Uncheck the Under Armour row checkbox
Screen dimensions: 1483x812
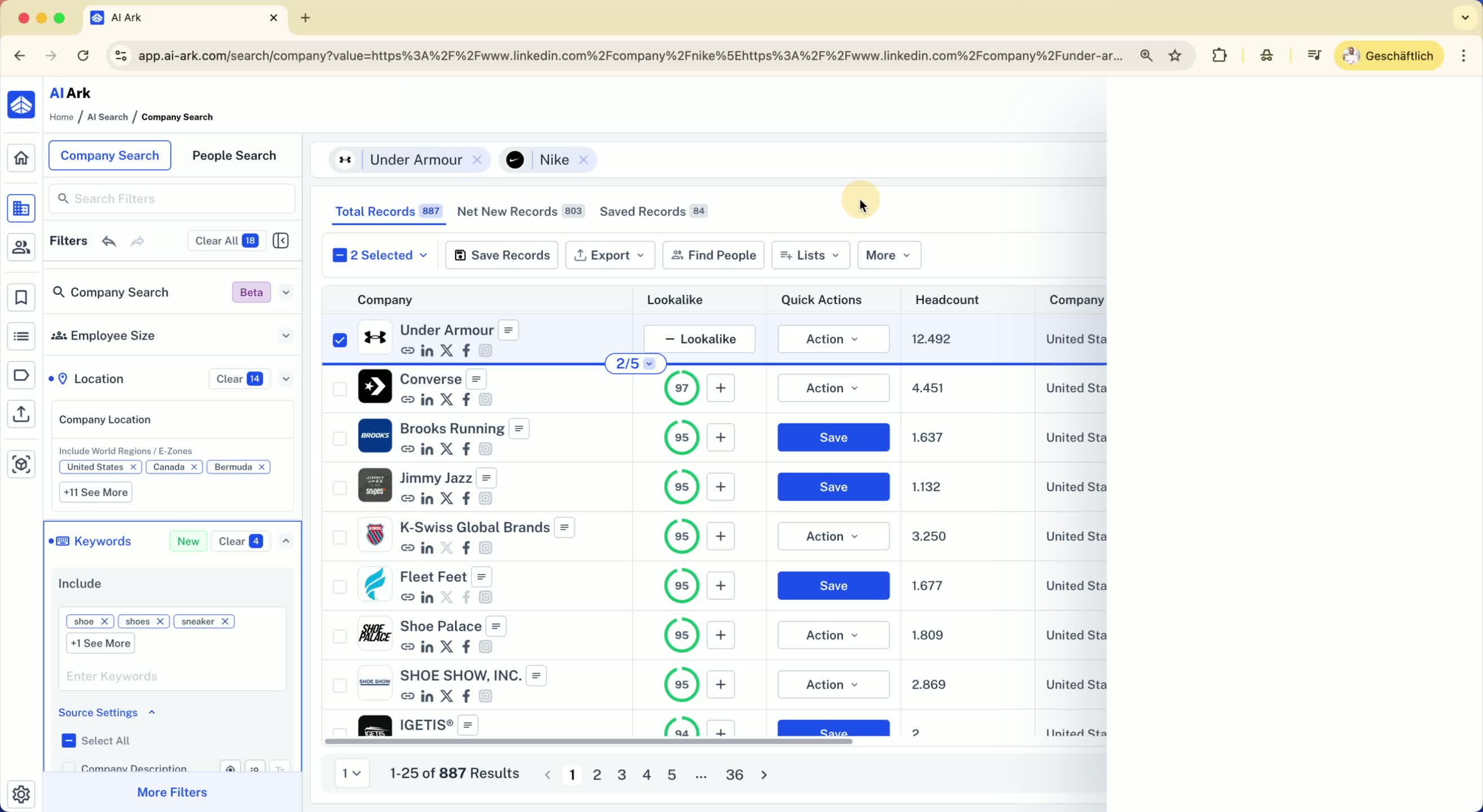[x=339, y=340]
